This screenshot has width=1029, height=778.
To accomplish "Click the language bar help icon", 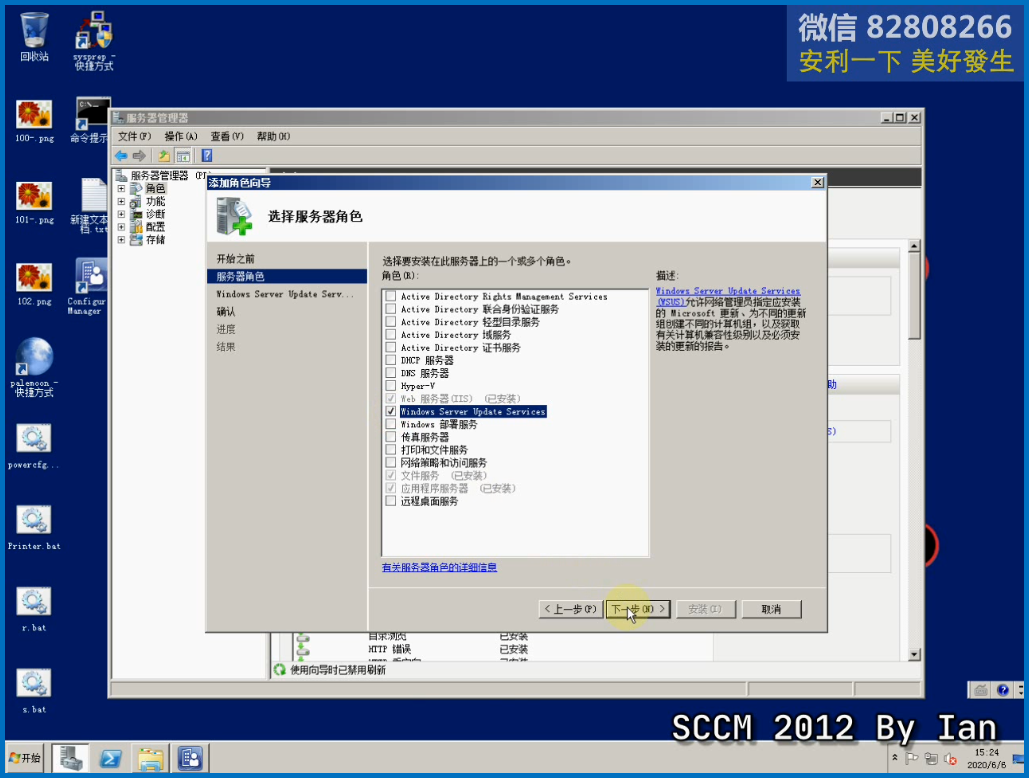I will [1003, 689].
